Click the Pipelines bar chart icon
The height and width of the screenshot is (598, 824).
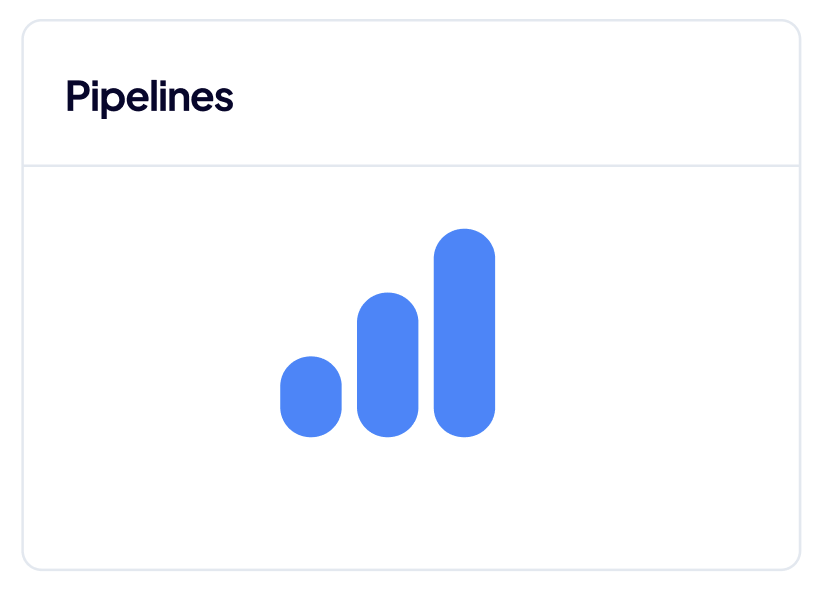pos(387,333)
